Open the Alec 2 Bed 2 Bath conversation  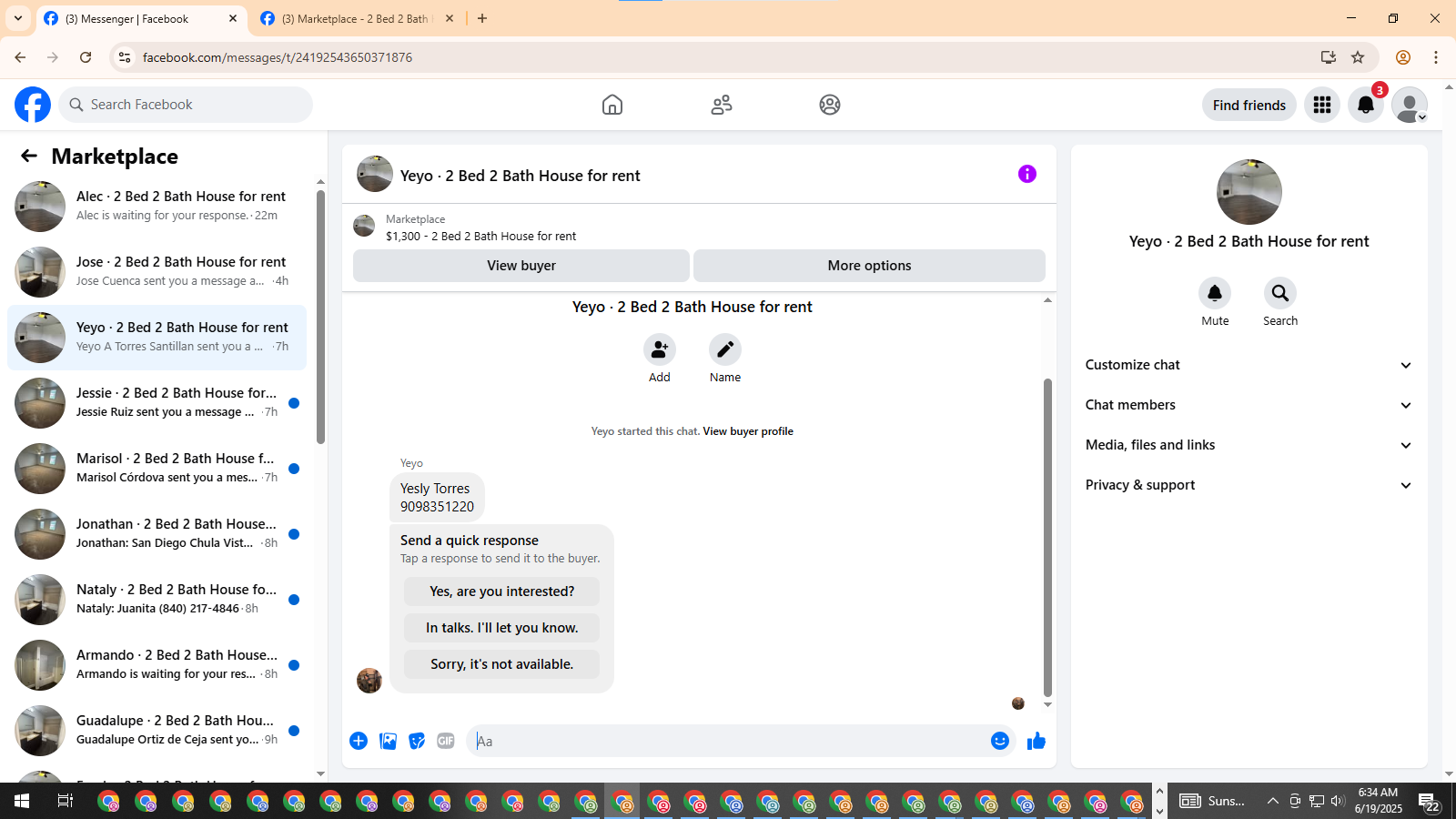coord(157,207)
